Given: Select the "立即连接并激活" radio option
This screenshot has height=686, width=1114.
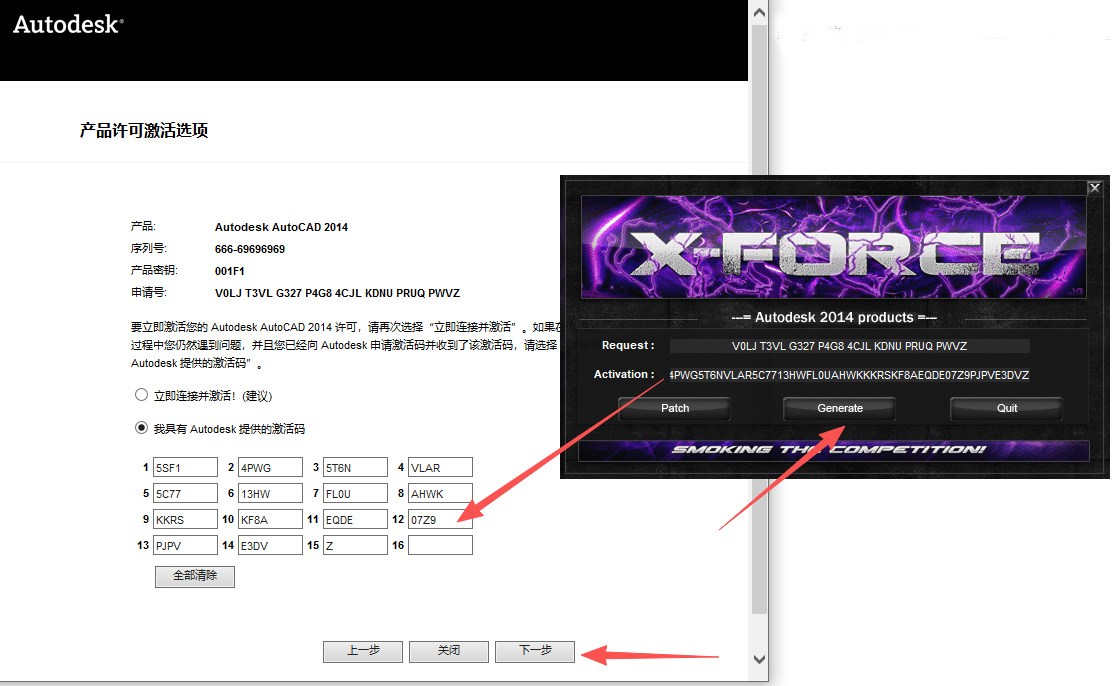Looking at the screenshot, I should coord(142,396).
